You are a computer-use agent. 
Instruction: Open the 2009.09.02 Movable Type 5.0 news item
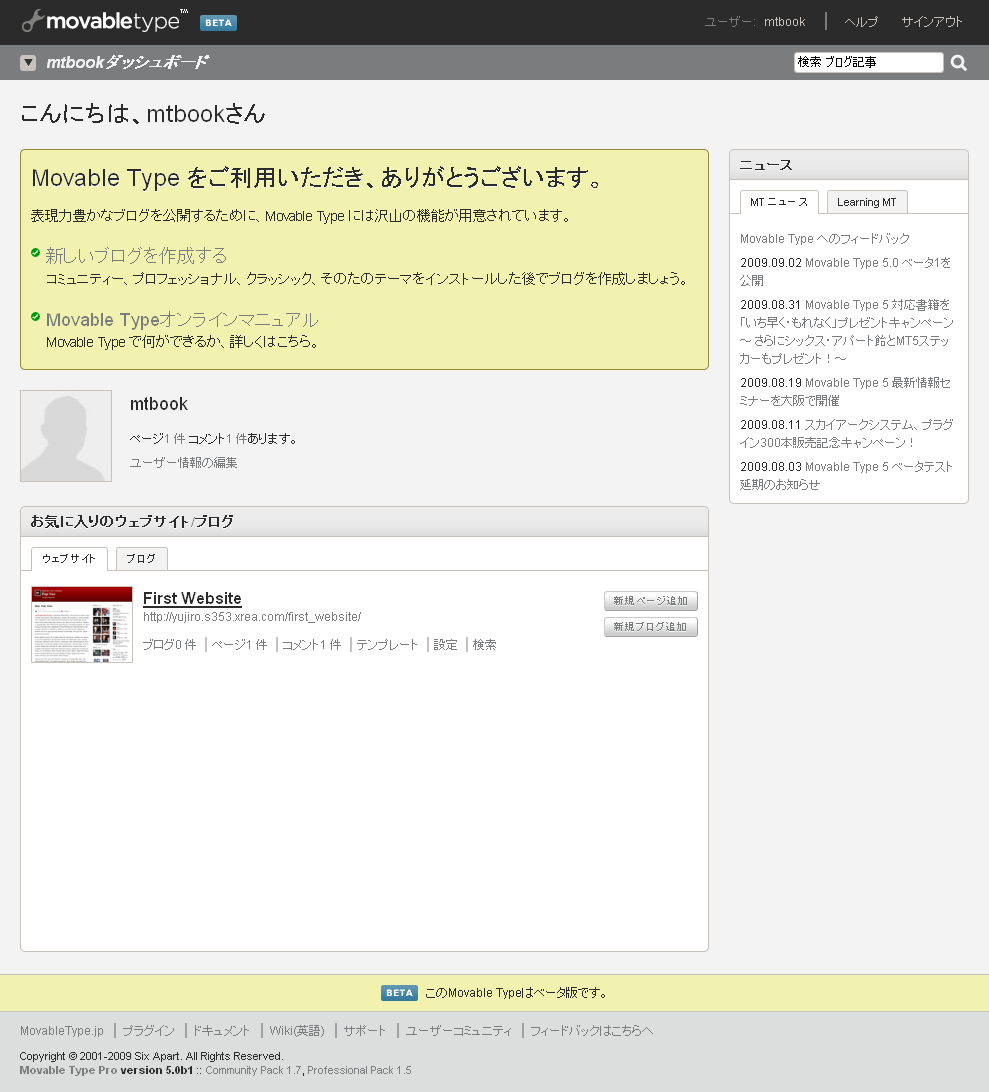846,272
